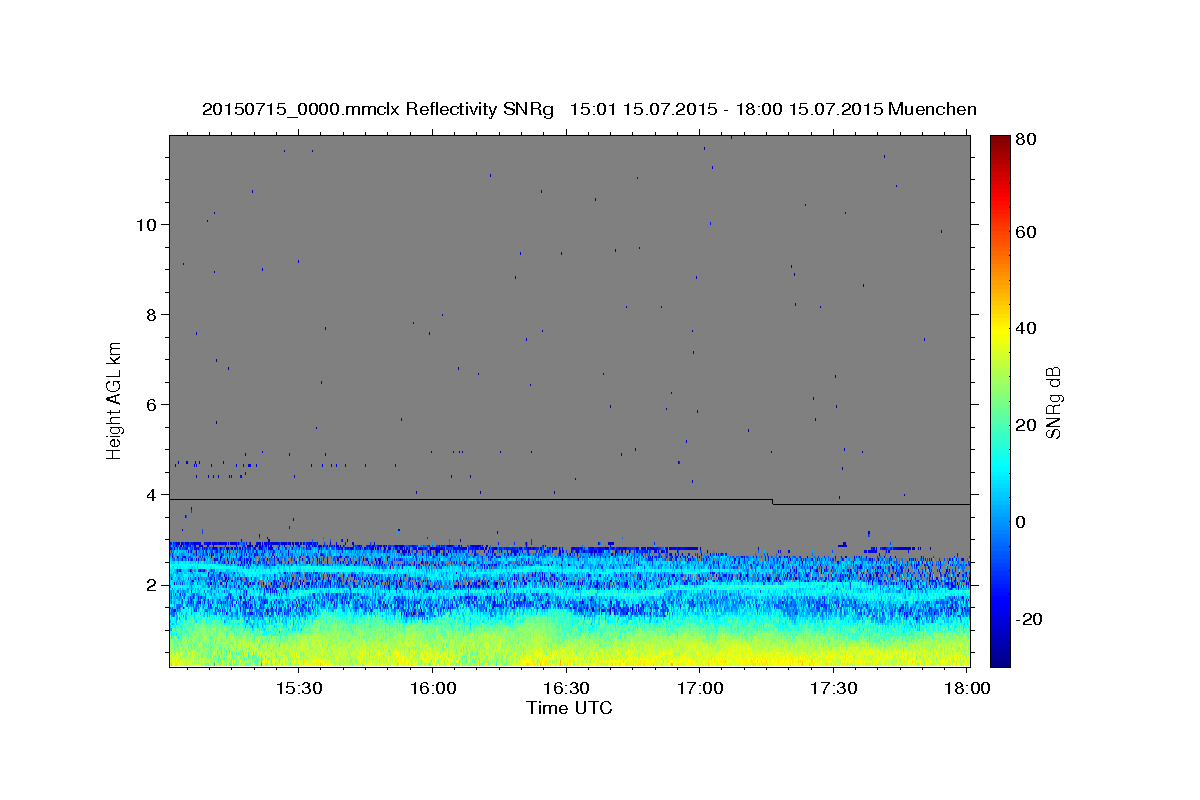The height and width of the screenshot is (800, 1200).
Task: Click the 'Height AGL km' axis label
Action: coord(114,401)
